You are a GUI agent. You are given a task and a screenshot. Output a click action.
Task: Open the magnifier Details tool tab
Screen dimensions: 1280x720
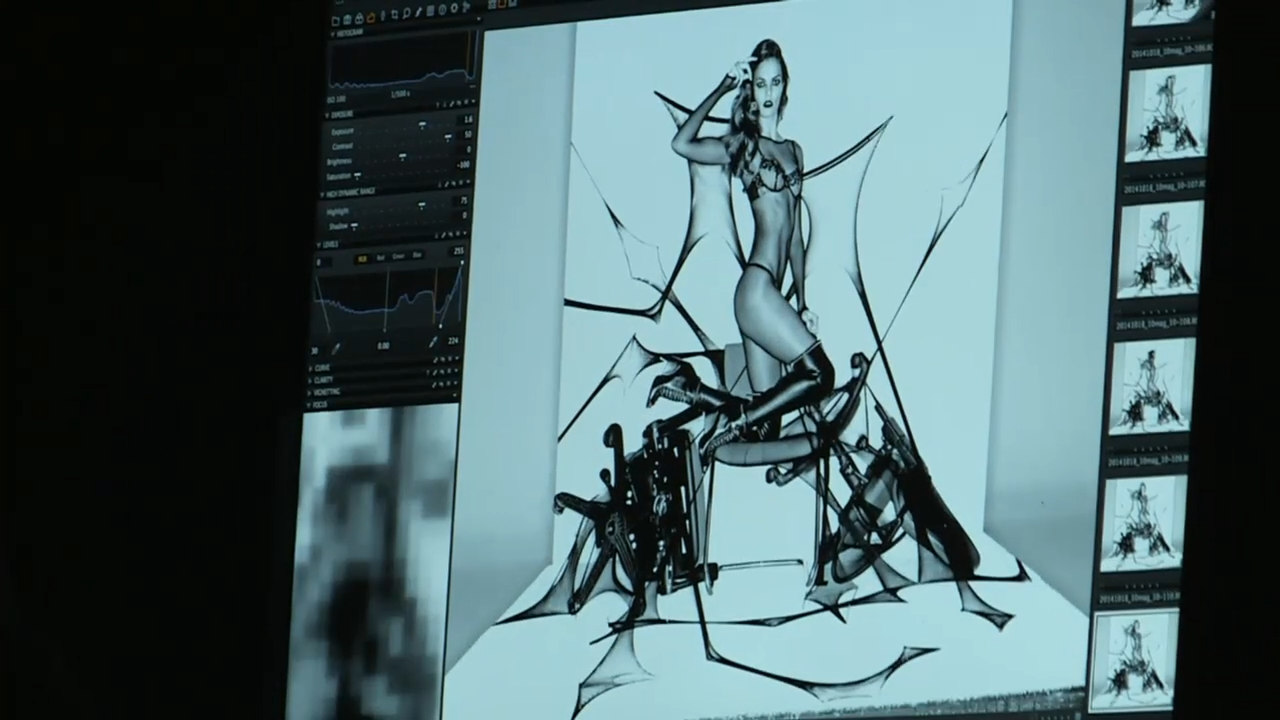click(407, 13)
